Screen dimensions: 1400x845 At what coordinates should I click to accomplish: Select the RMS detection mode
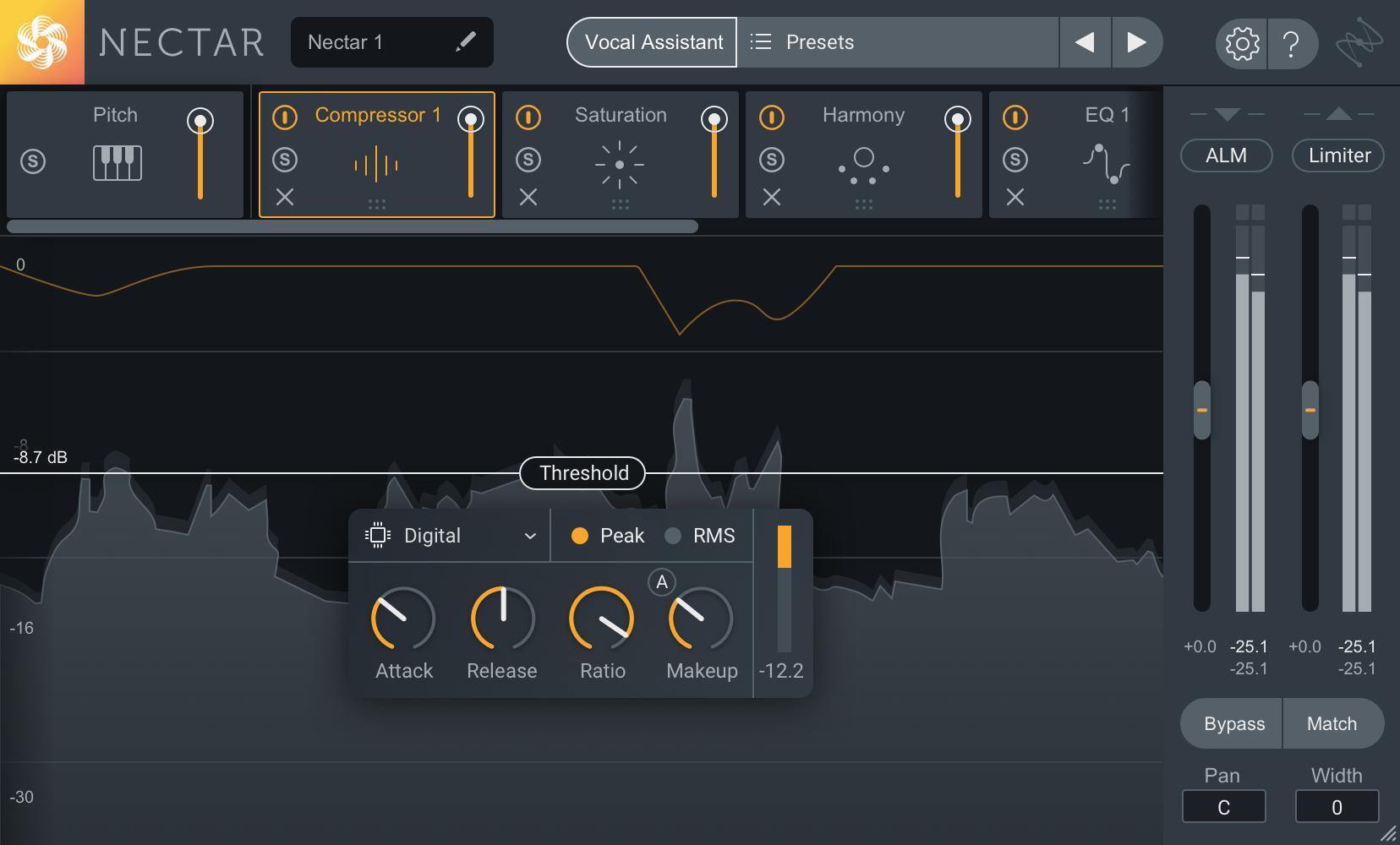(674, 536)
